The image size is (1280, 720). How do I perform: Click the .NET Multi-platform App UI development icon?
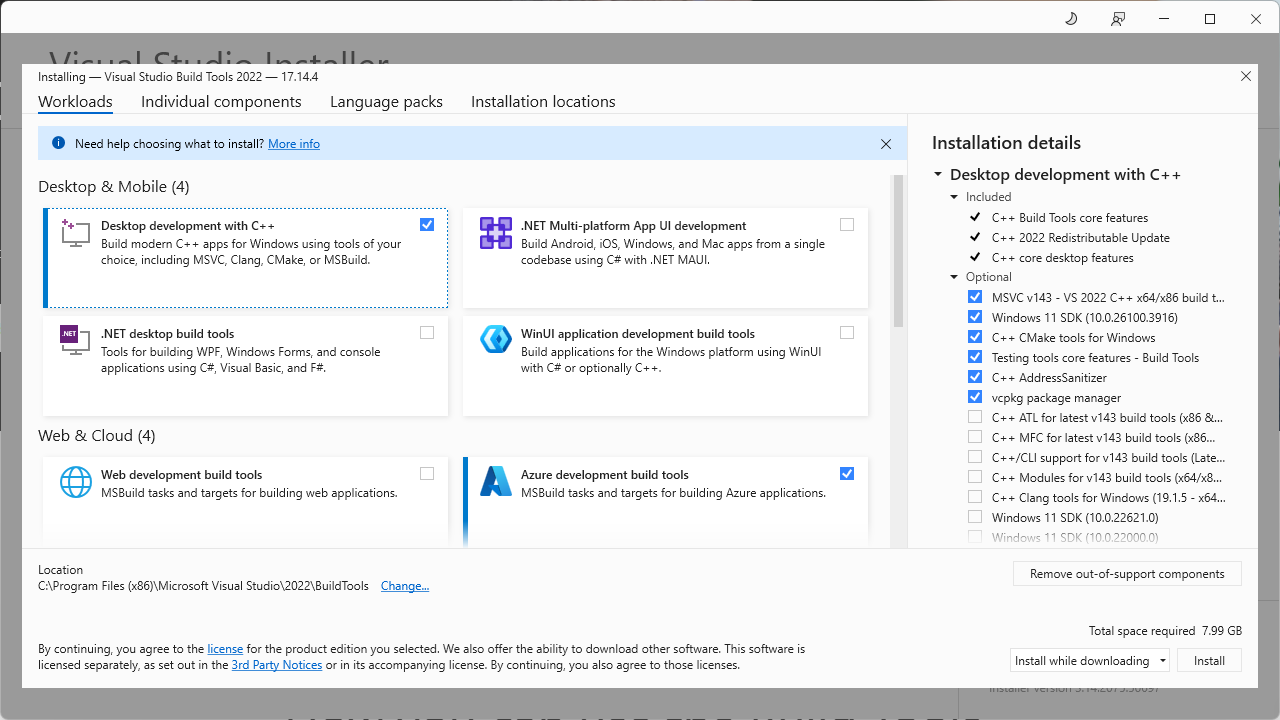tap(495, 232)
